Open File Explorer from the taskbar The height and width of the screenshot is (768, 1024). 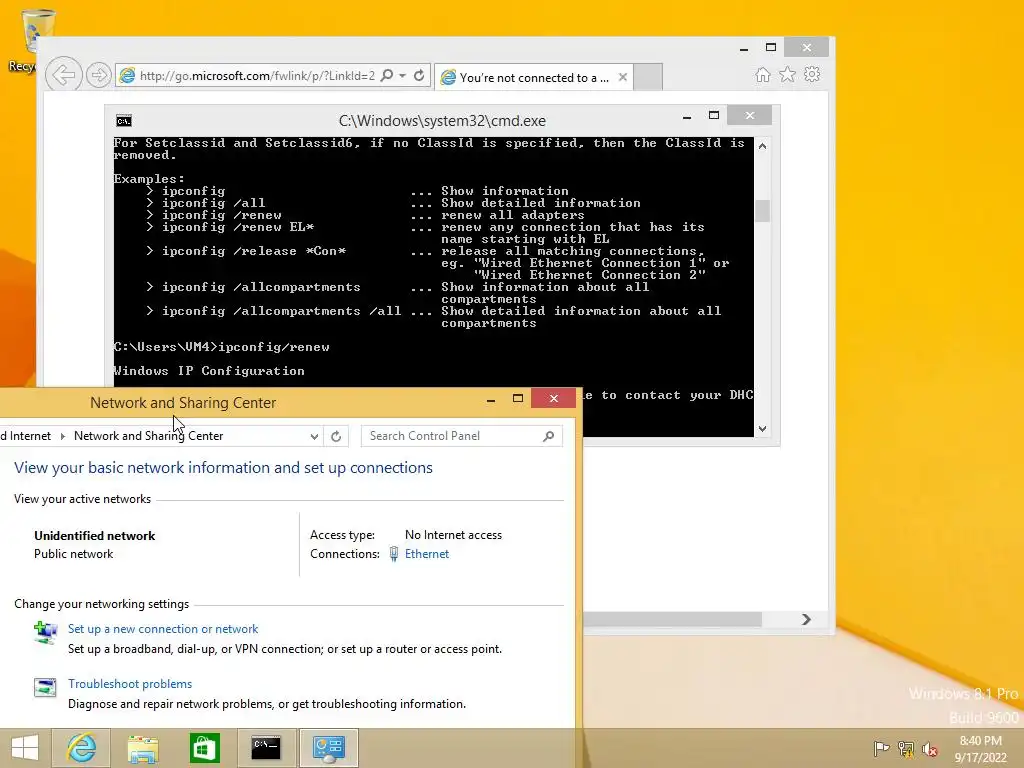pos(142,748)
